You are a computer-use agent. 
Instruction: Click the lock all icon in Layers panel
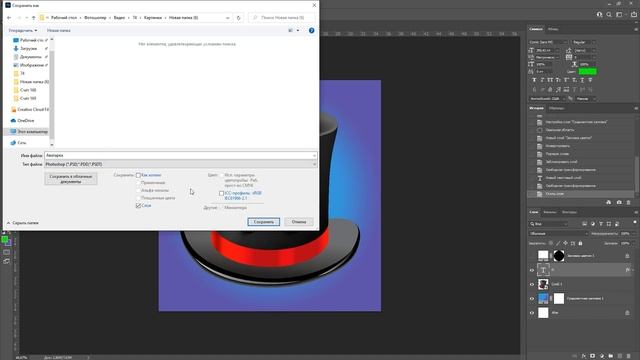pyautogui.click(x=580, y=243)
